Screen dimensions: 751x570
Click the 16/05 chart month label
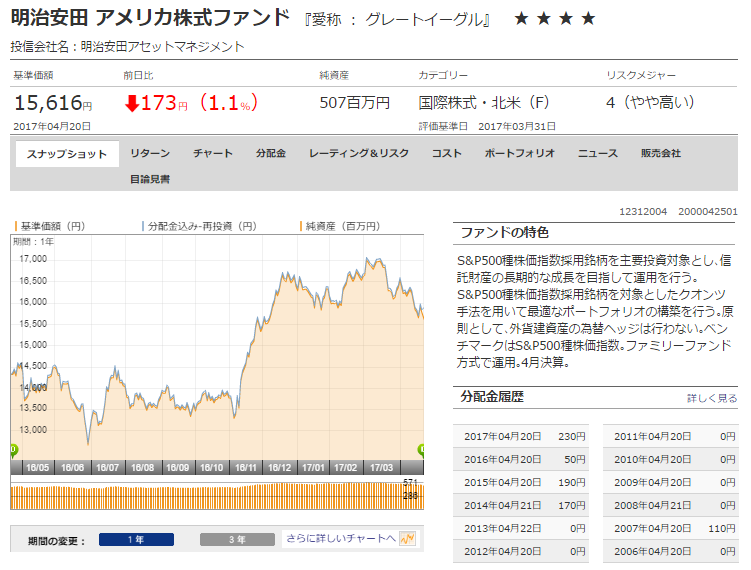[37, 467]
